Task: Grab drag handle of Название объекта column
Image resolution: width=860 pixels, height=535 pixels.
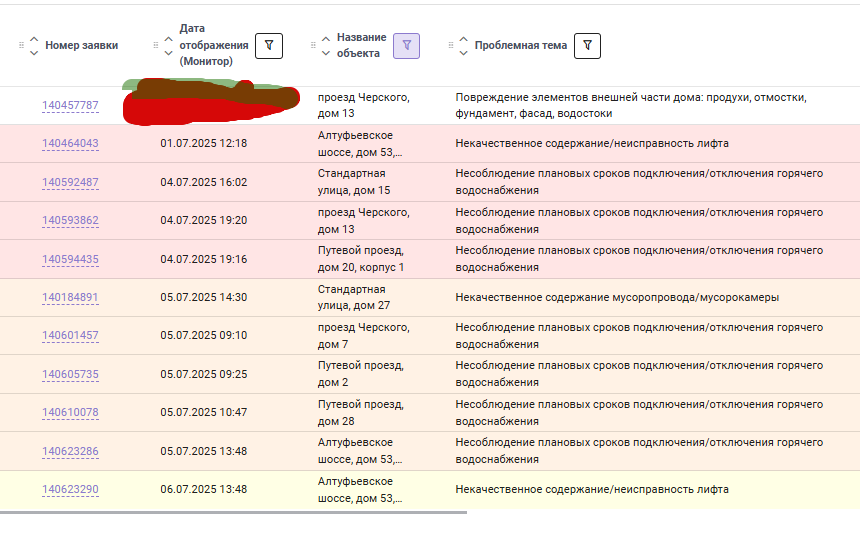Action: pyautogui.click(x=313, y=46)
